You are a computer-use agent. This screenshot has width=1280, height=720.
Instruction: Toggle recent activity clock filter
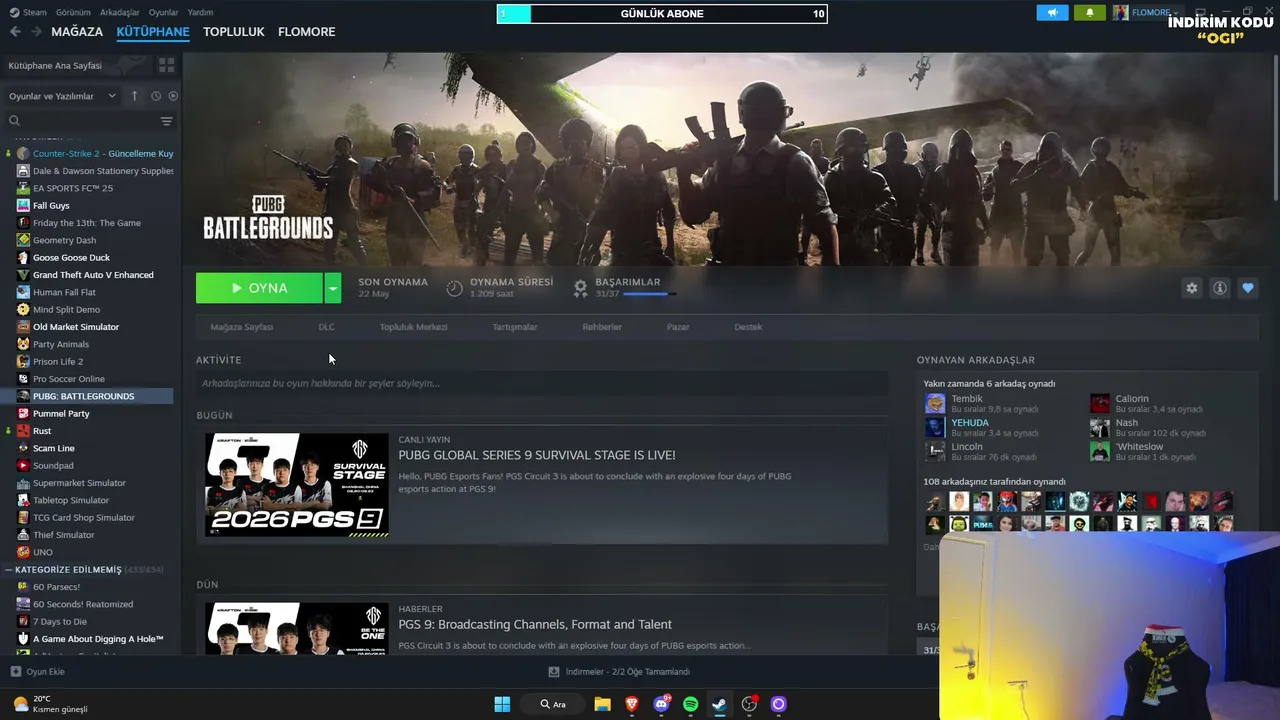click(156, 96)
